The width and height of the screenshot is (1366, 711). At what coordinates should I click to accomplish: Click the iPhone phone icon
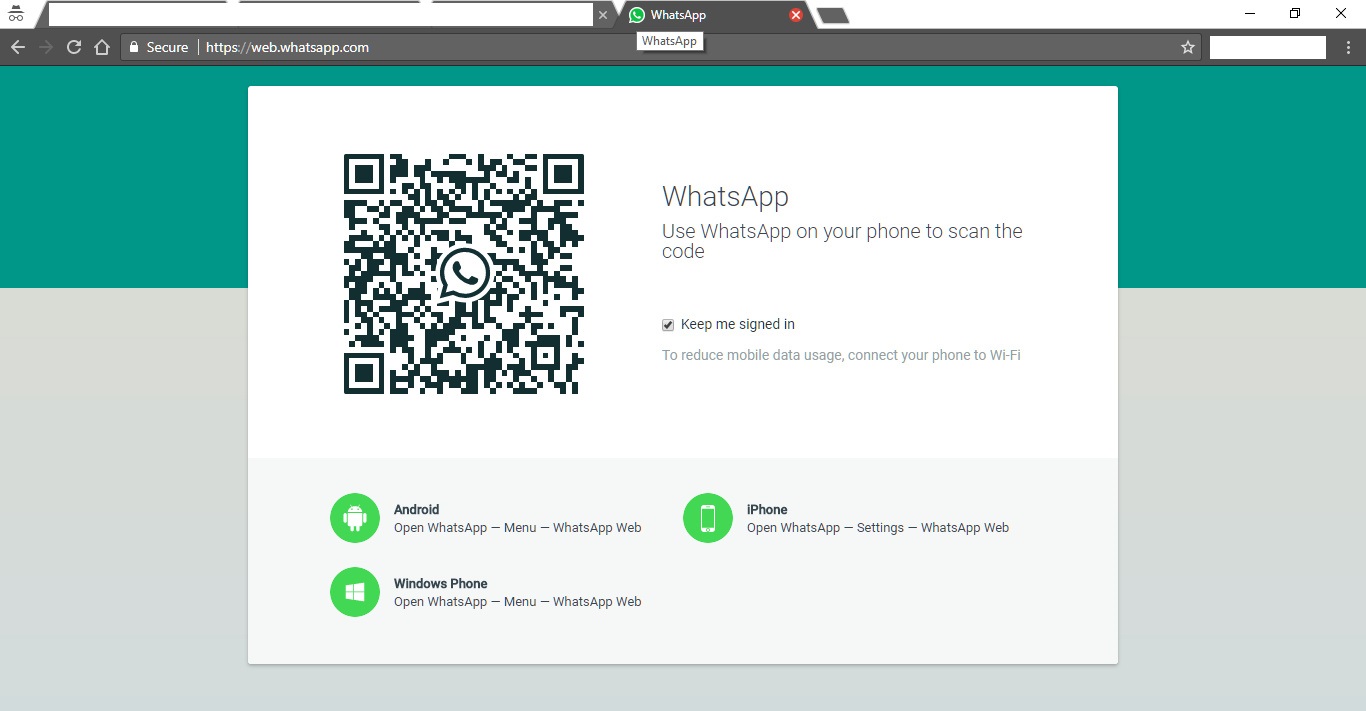pyautogui.click(x=708, y=518)
